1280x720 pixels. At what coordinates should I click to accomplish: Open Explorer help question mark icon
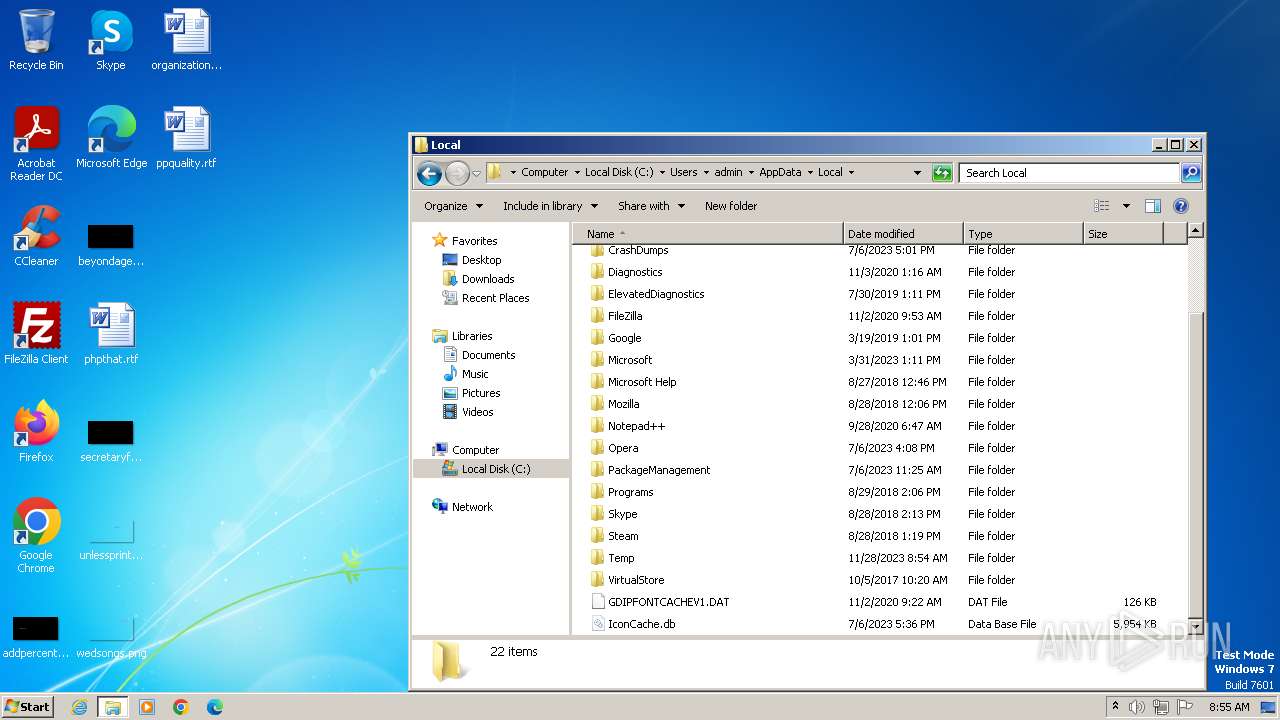(1181, 206)
